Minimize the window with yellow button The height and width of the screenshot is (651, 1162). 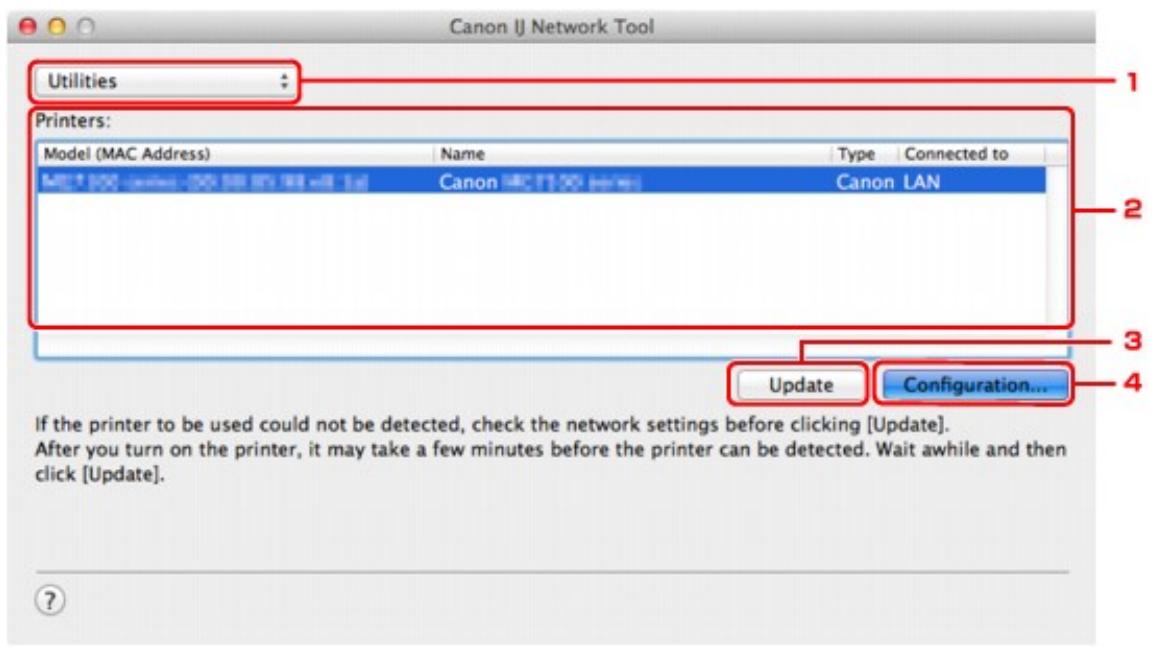tap(57, 27)
